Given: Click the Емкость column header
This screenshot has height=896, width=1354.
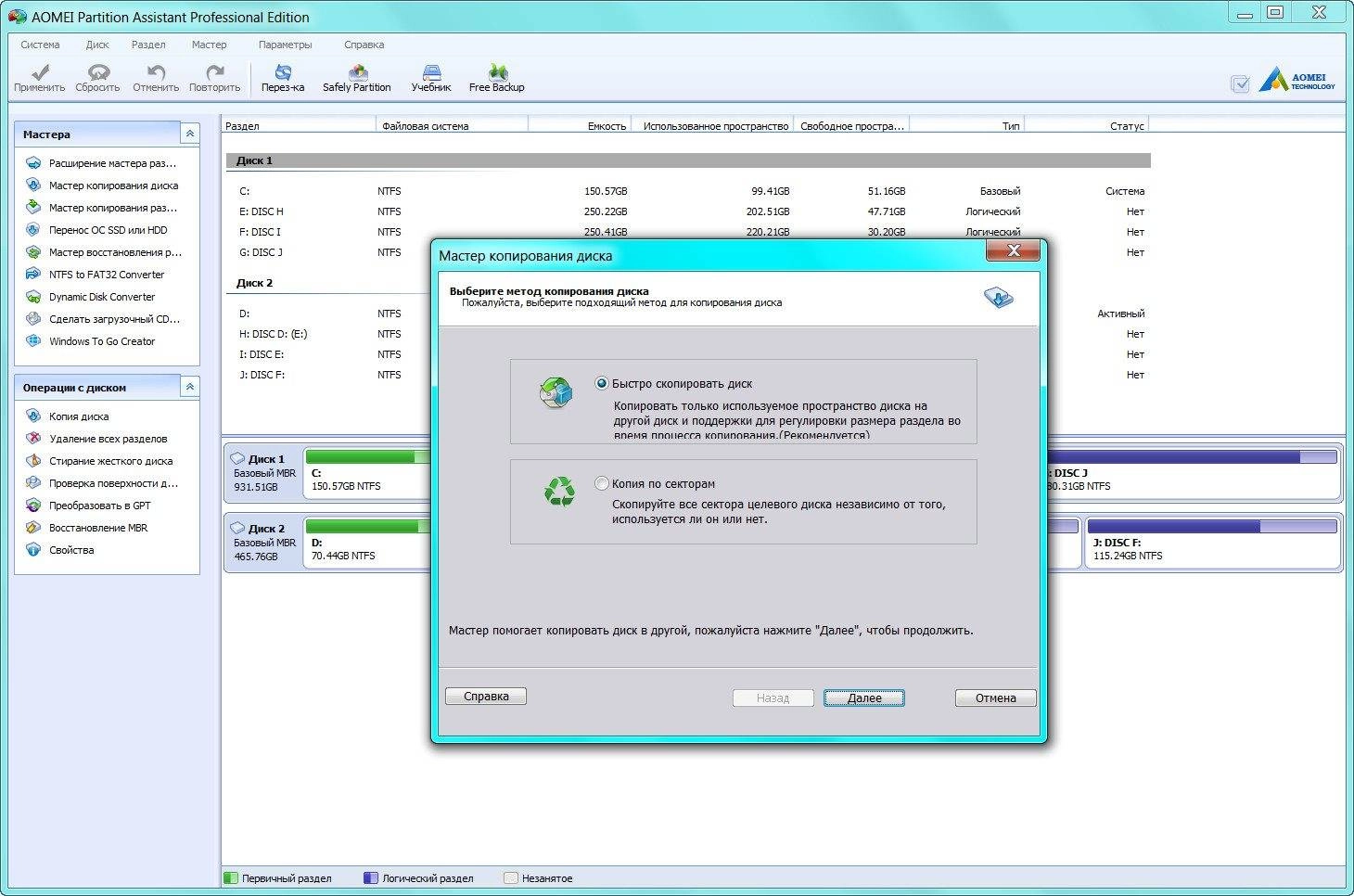Looking at the screenshot, I should click(x=580, y=125).
